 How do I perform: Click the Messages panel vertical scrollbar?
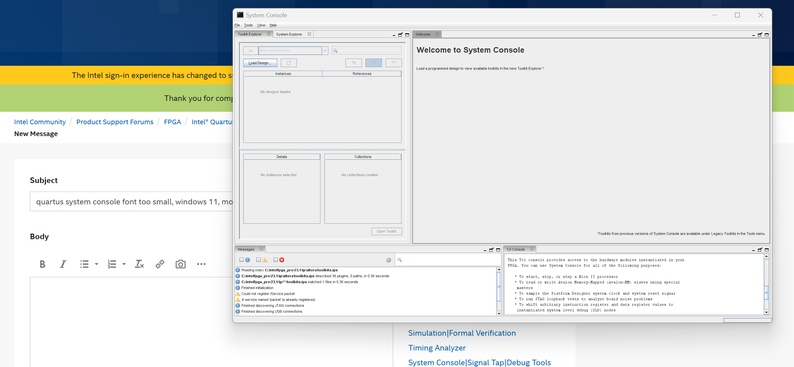tap(499, 291)
